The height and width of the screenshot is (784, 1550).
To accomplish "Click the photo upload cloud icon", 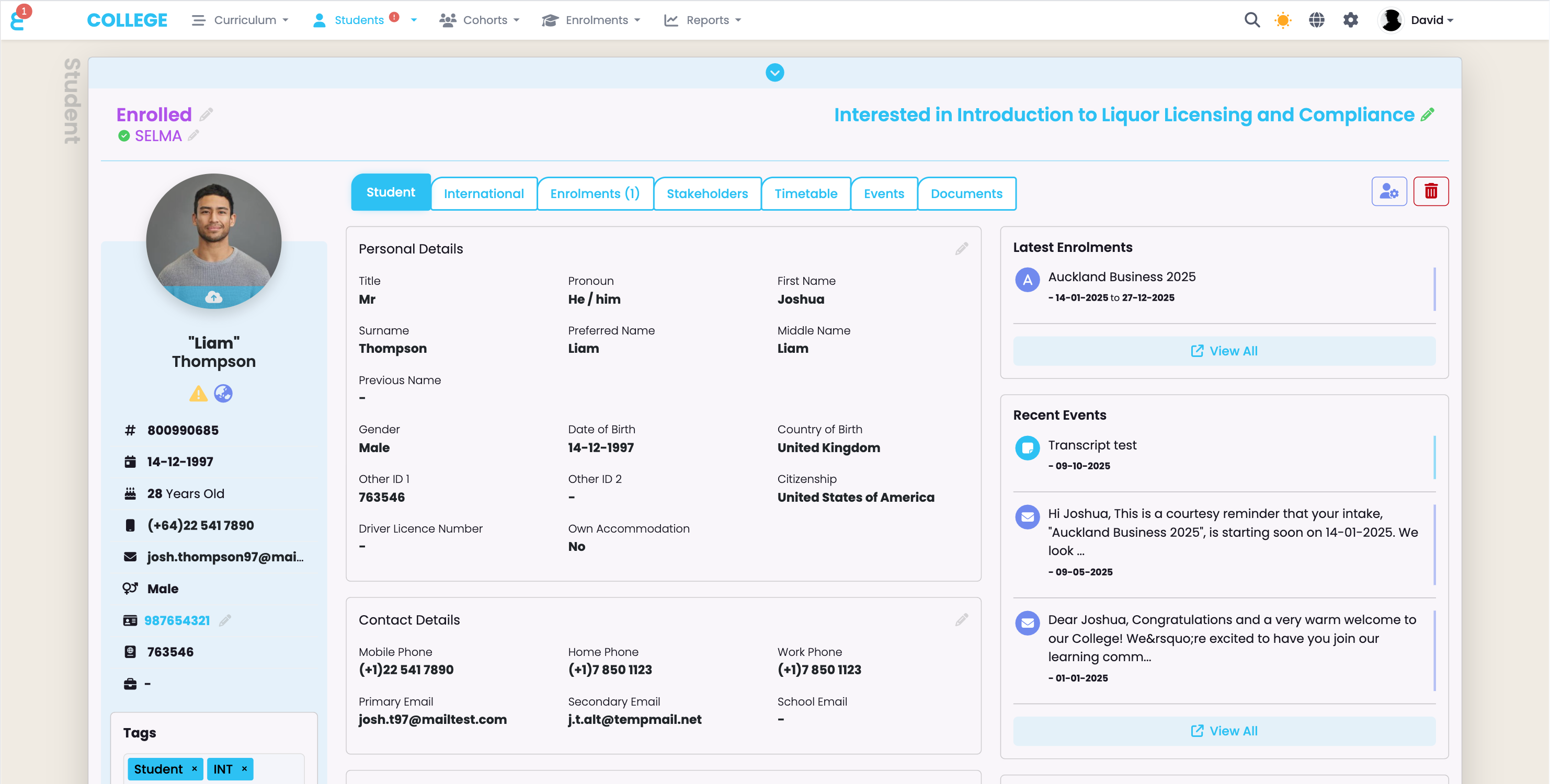I will coord(213,297).
